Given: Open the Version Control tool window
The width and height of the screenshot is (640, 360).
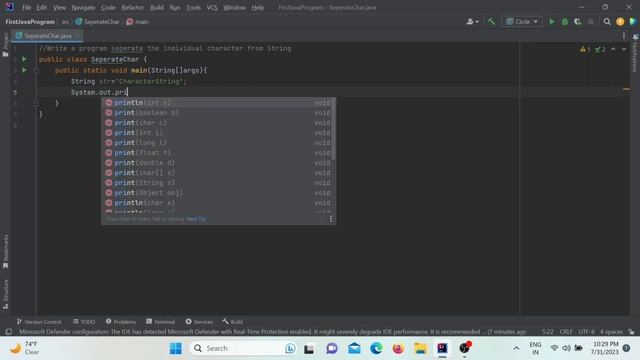Looking at the screenshot, I should [x=39, y=322].
